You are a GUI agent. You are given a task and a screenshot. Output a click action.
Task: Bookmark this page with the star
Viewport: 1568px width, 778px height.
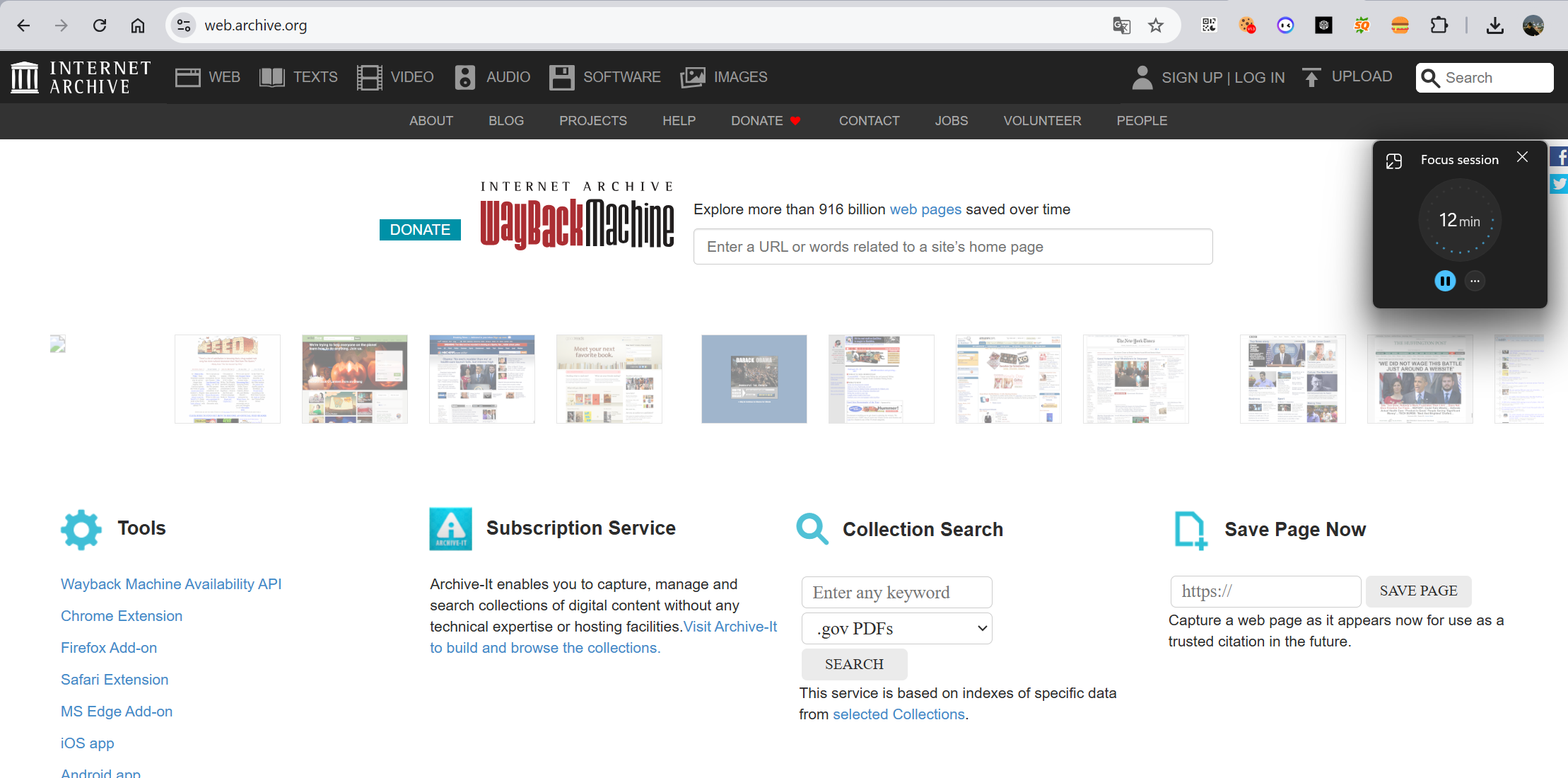(1155, 25)
